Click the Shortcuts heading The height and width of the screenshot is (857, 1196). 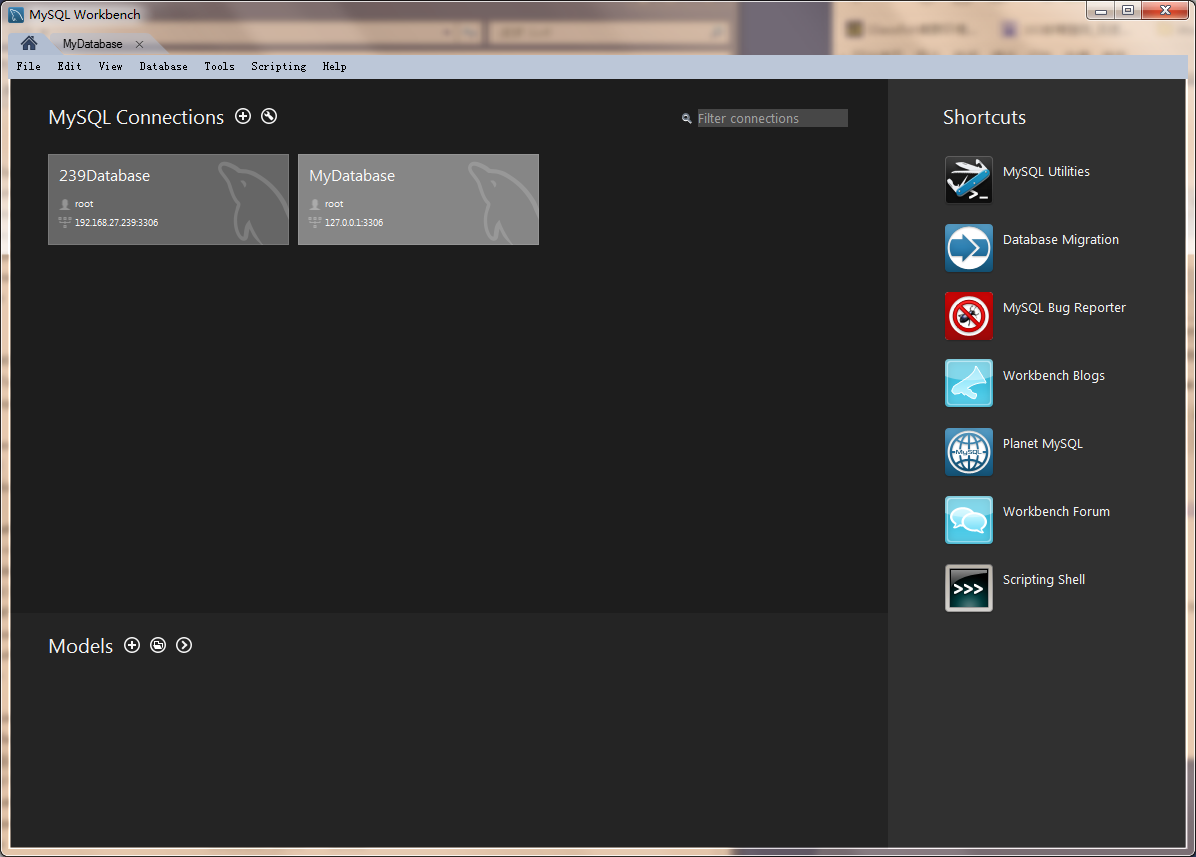[x=984, y=117]
